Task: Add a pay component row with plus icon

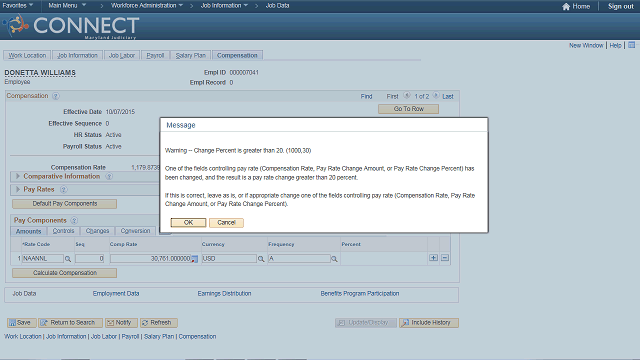Action: (433, 258)
